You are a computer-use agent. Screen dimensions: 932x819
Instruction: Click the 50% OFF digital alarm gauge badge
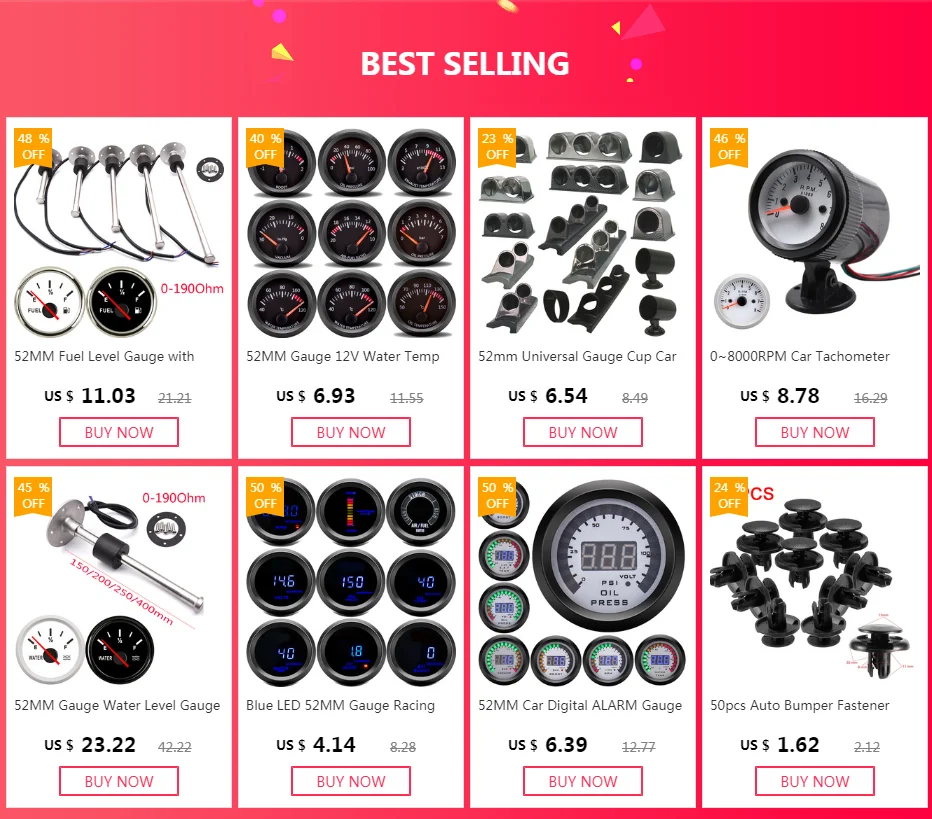pos(497,496)
